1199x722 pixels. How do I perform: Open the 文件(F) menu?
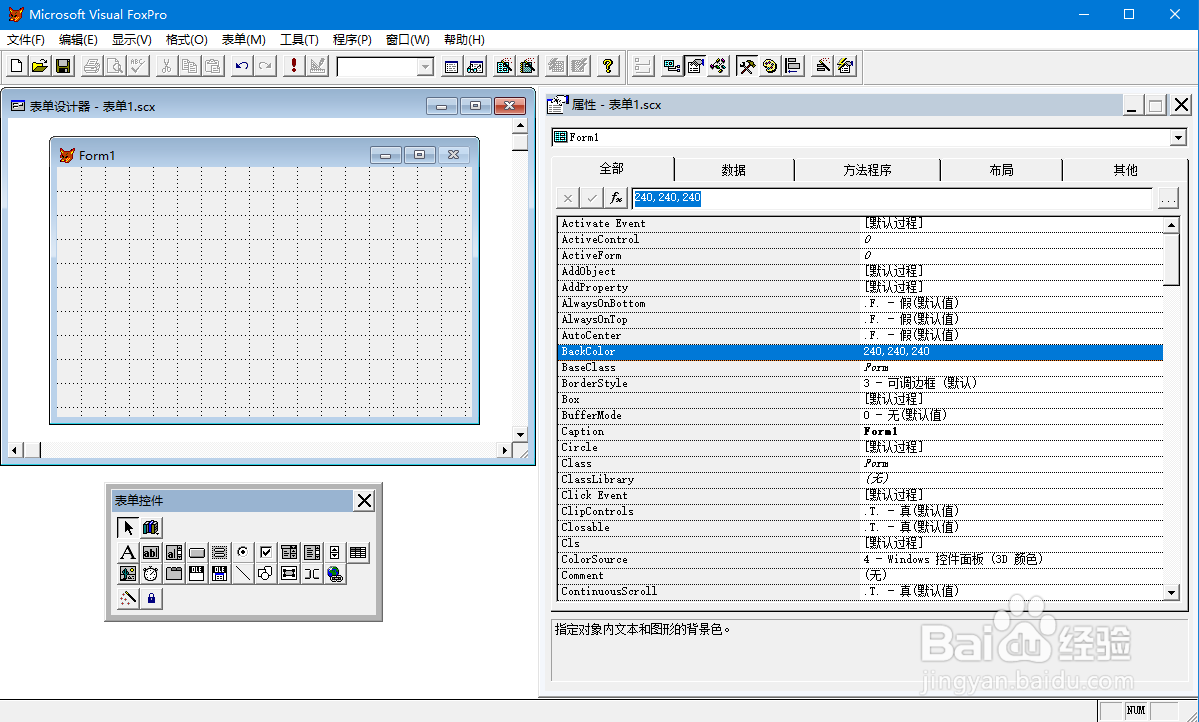pyautogui.click(x=26, y=40)
